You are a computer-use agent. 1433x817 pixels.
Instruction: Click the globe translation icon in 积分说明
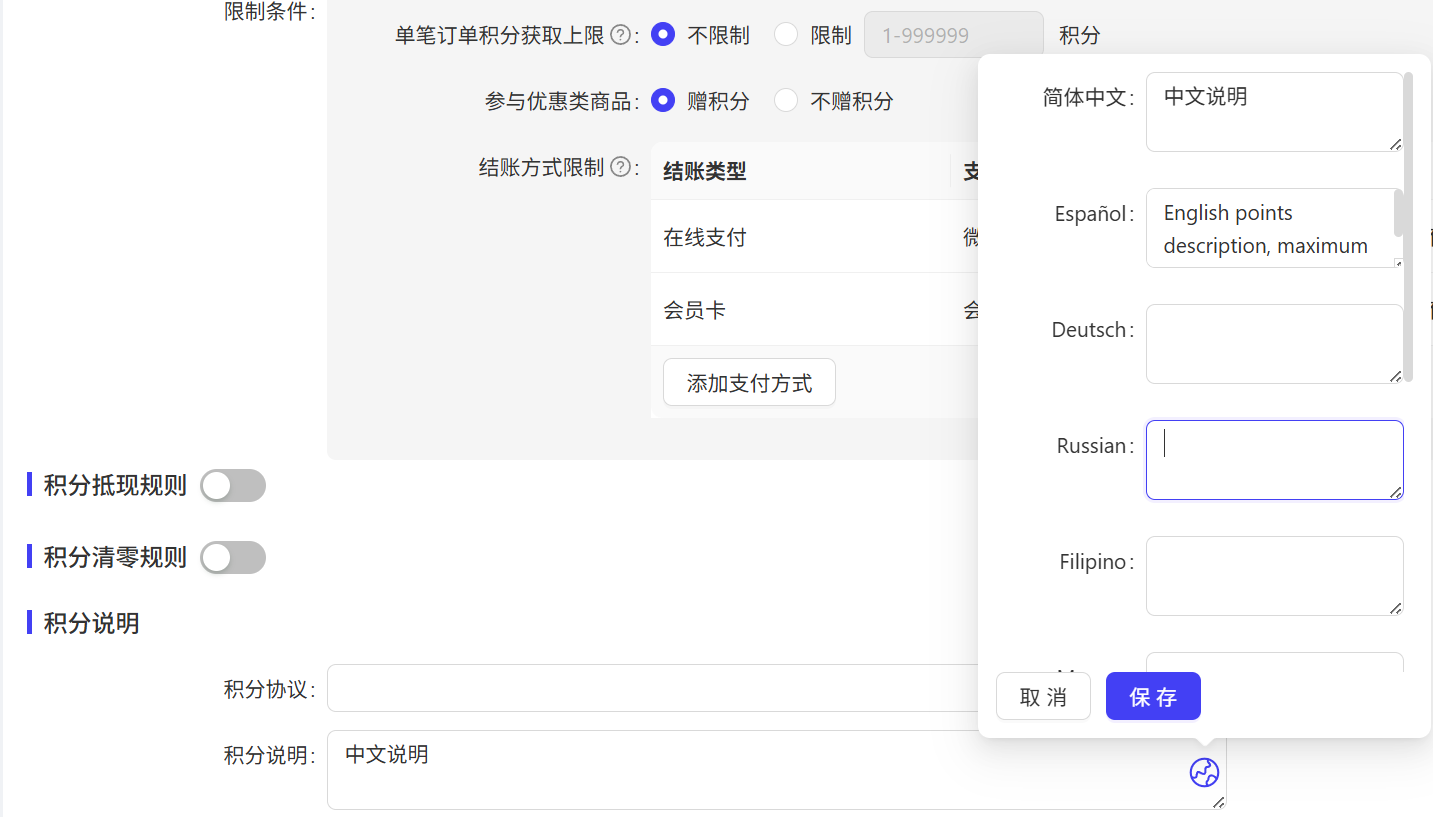(1204, 772)
